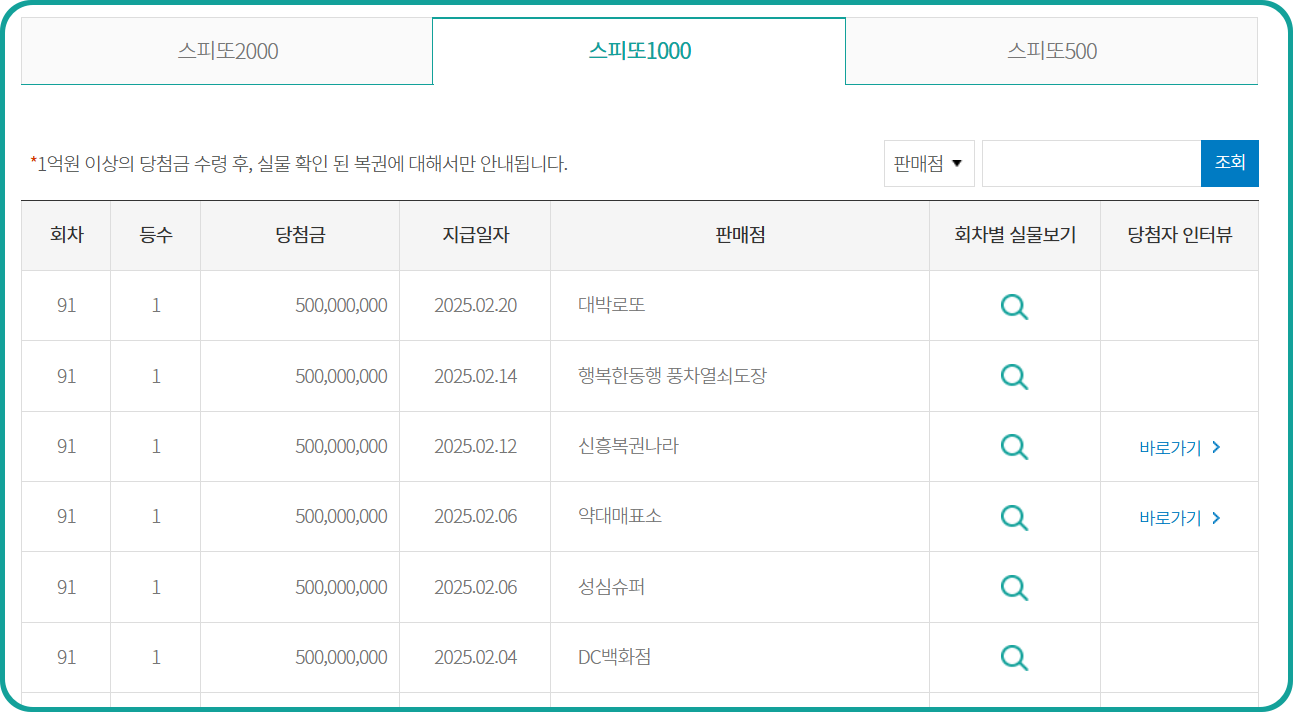The image size is (1293, 712).
Task: Open 바로가기 interview link for 신흥복권나라
Action: click(1180, 448)
